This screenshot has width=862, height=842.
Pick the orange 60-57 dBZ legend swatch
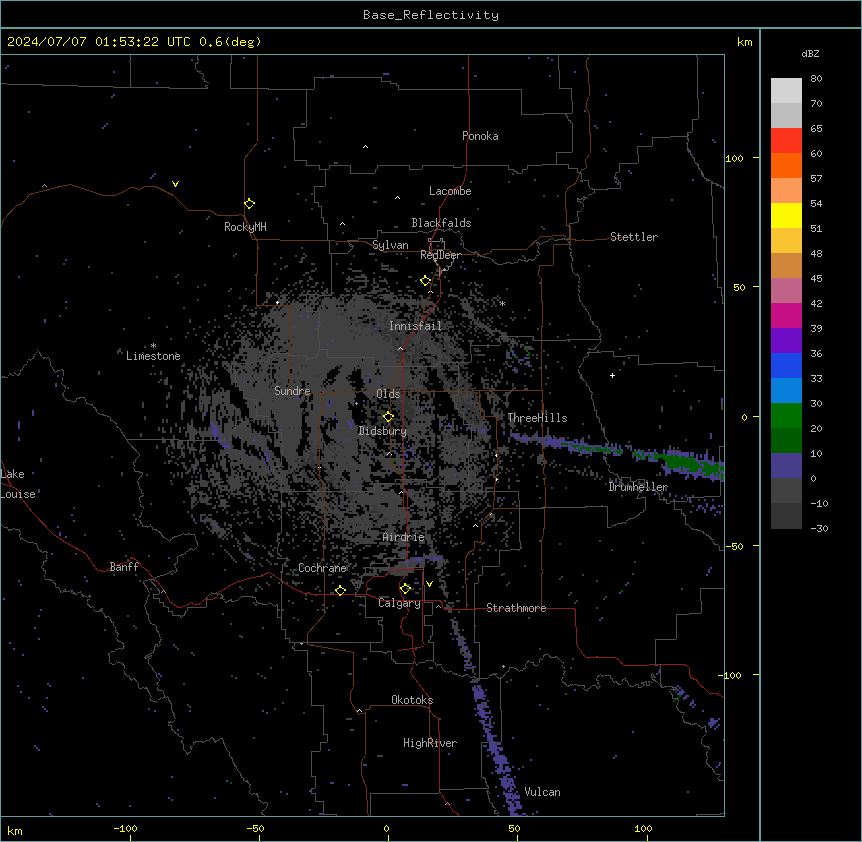pos(786,165)
